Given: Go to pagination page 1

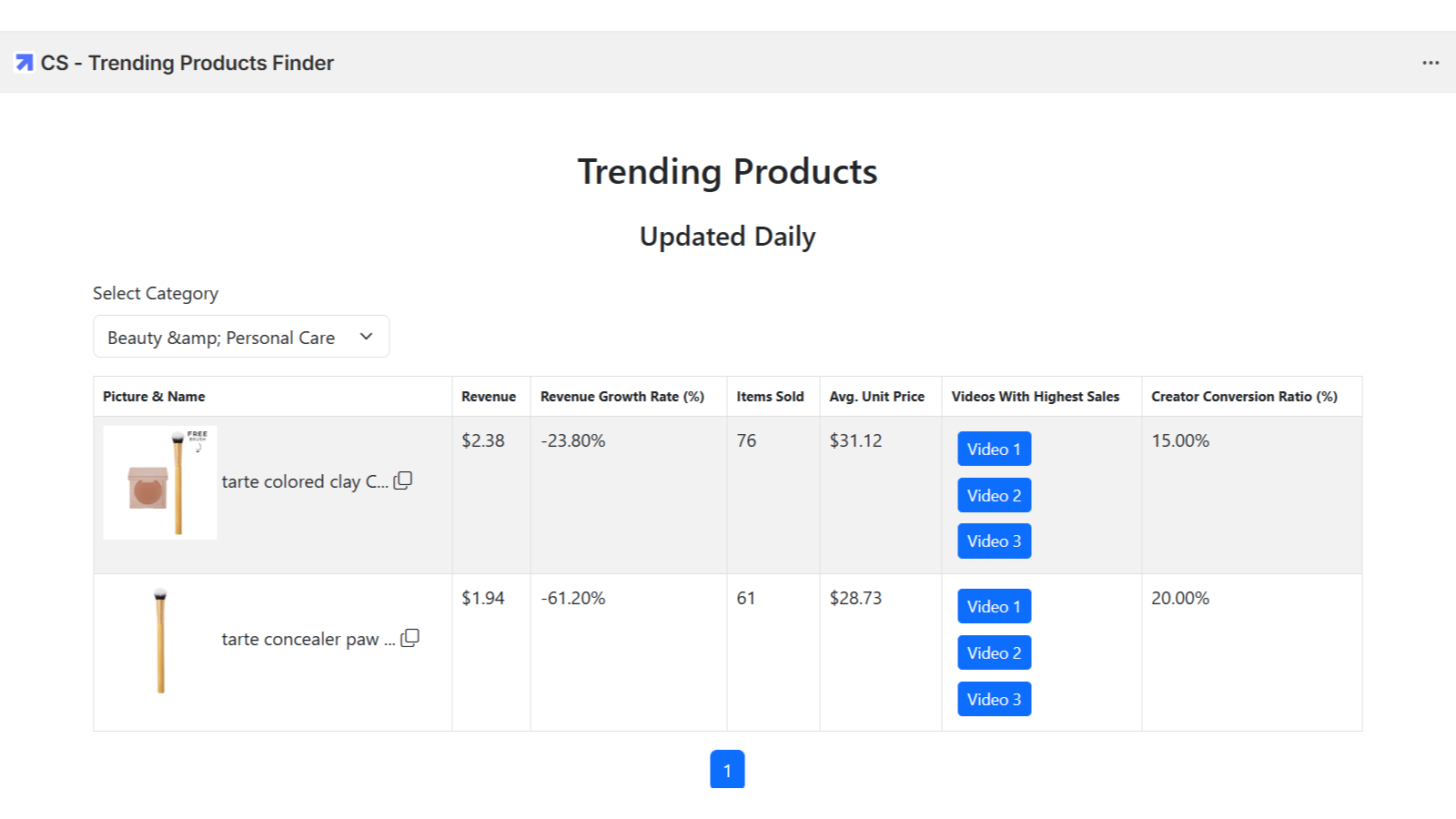Looking at the screenshot, I should pos(727,770).
